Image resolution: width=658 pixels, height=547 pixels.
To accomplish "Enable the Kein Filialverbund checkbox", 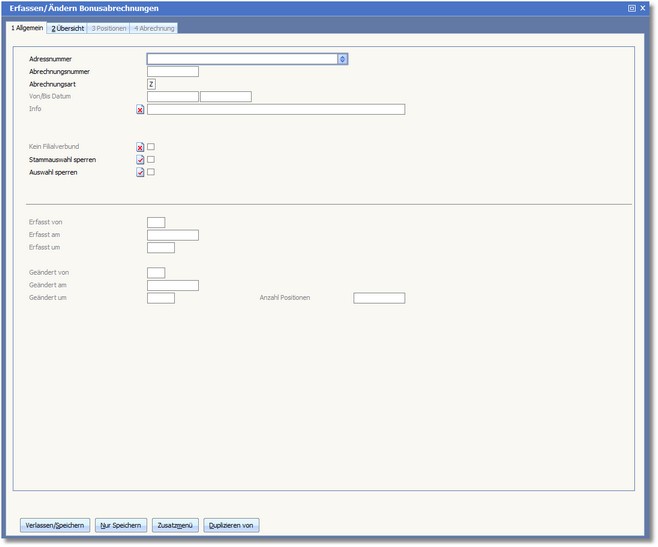I will (x=151, y=147).
